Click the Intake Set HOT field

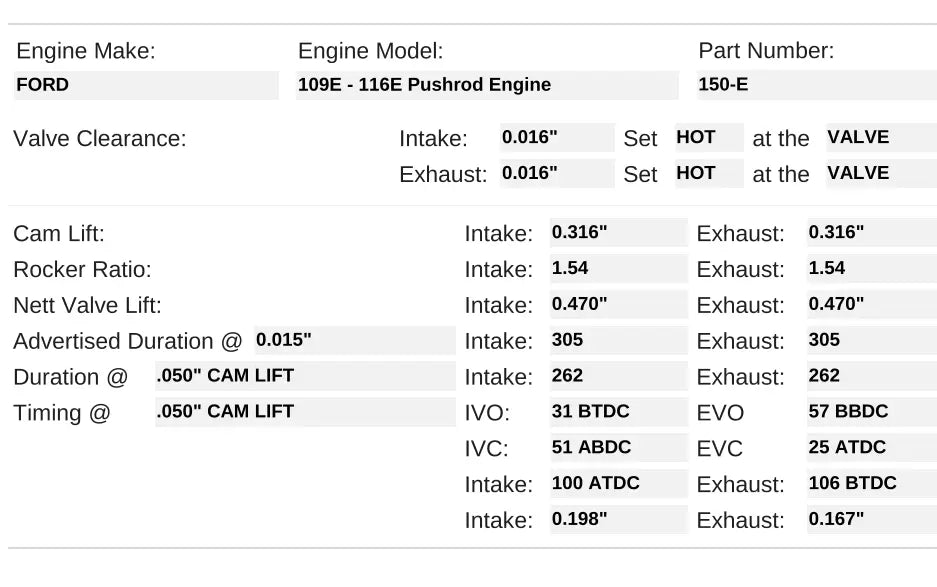click(709, 138)
